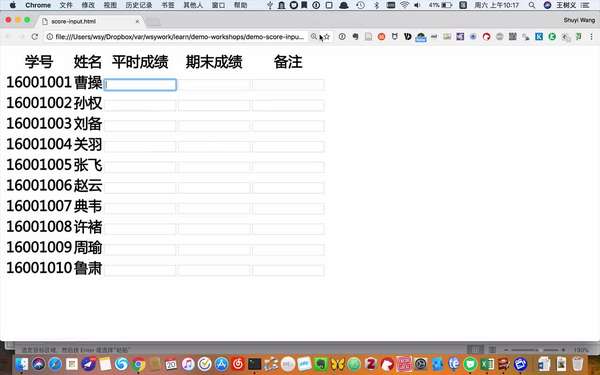Image resolution: width=600 pixels, height=375 pixels.
Task: Click the Bluetooth icon in the menu bar
Action: click(x=376, y=5)
